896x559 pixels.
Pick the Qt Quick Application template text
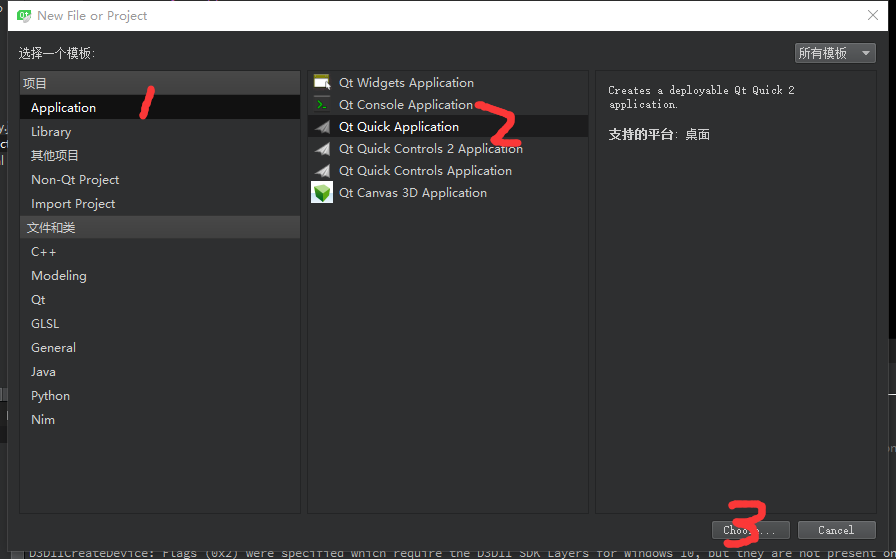399,127
